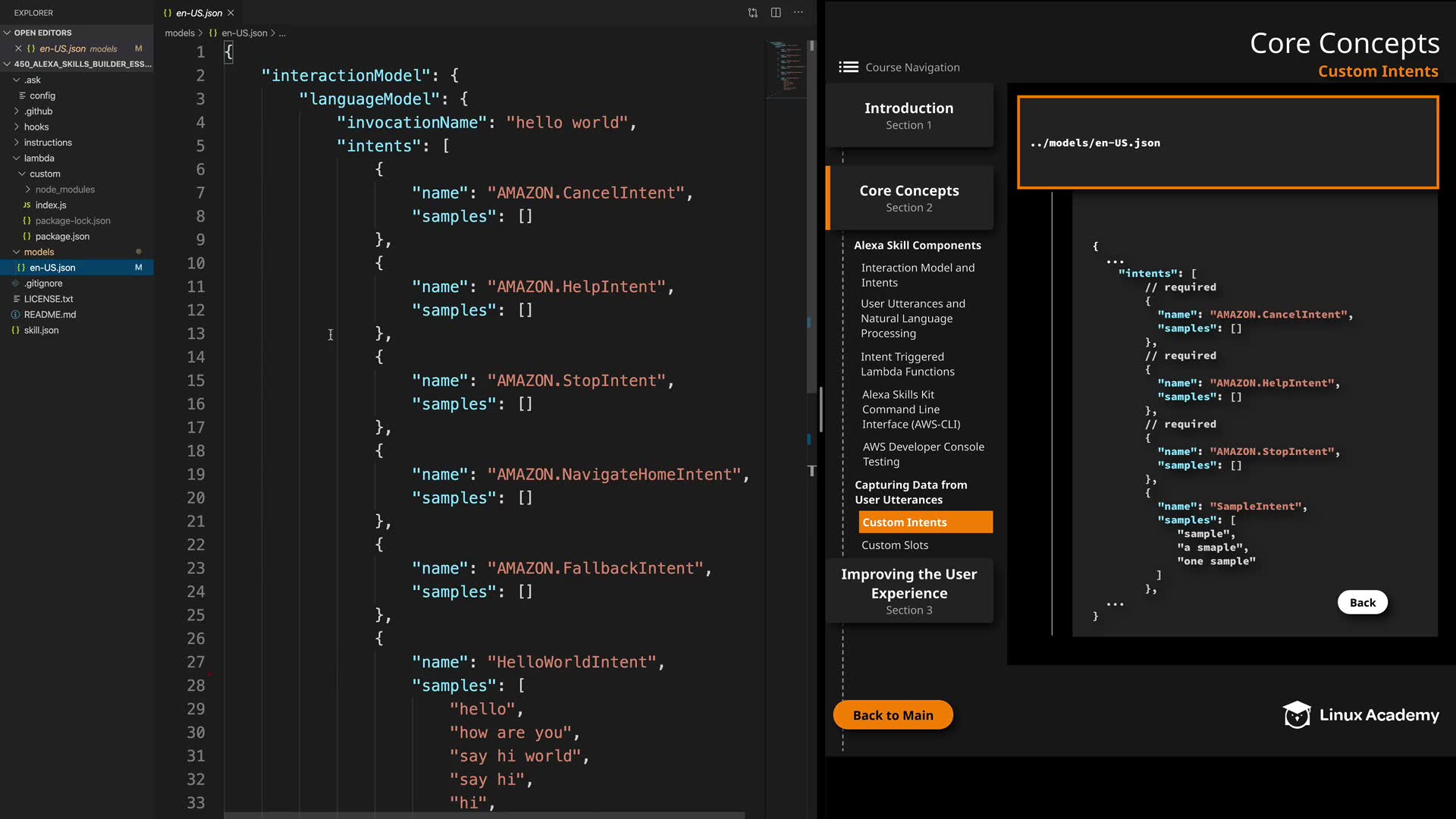
Task: Click the split editor icon
Action: [x=776, y=13]
